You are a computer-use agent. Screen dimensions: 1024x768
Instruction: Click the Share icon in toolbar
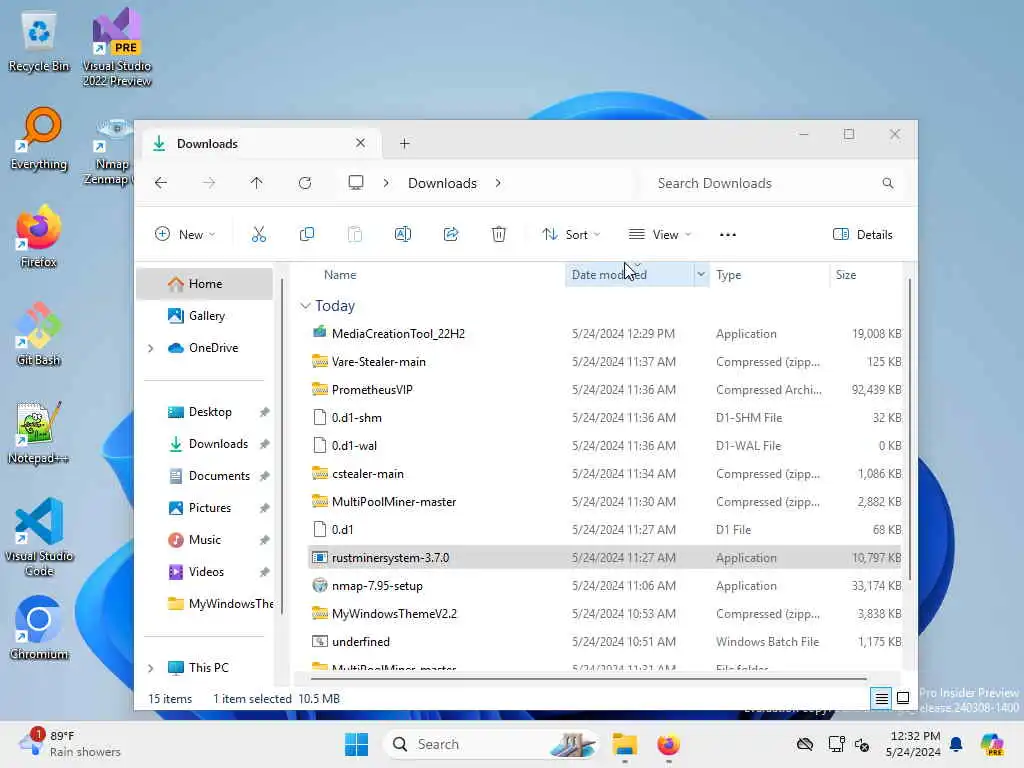451,234
